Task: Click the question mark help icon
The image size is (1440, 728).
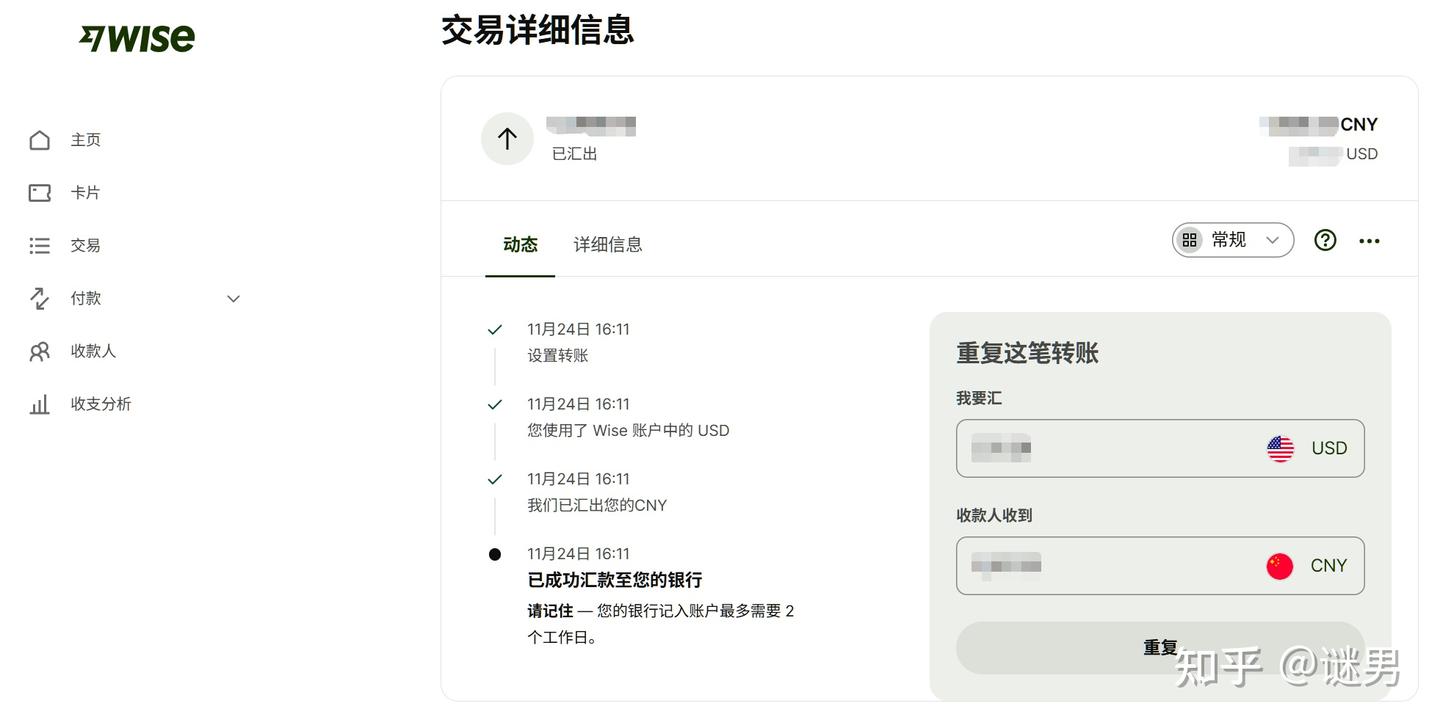Action: [x=1325, y=240]
